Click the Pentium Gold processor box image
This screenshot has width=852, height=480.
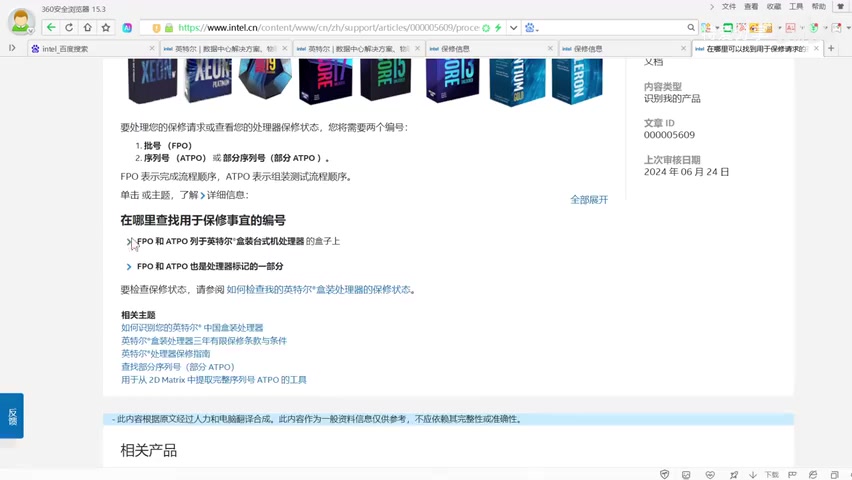517,82
